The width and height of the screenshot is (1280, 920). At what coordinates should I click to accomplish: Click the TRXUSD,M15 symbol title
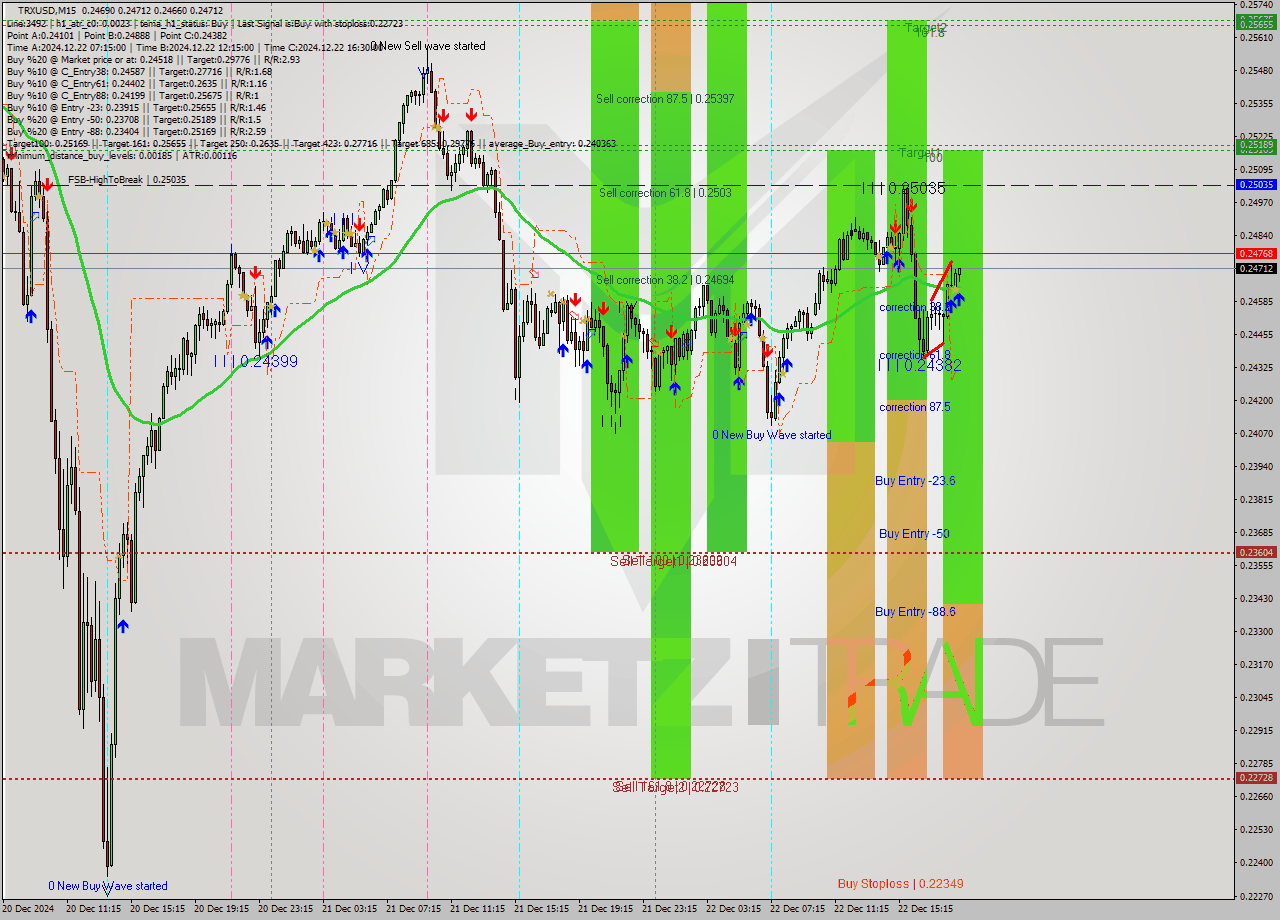tap(46, 10)
